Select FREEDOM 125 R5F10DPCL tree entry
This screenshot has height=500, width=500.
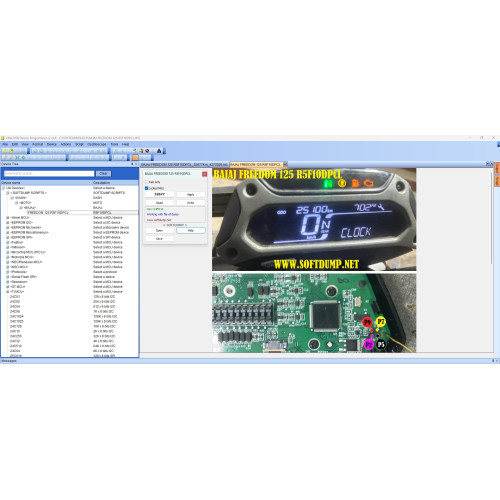[x=48, y=212]
